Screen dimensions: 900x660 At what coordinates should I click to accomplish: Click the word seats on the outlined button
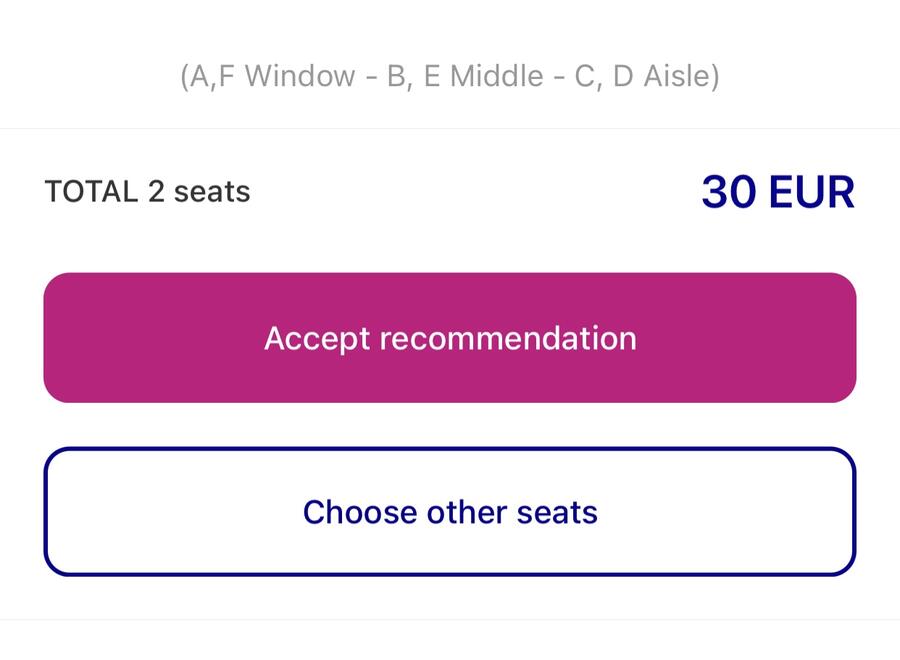[x=557, y=512]
